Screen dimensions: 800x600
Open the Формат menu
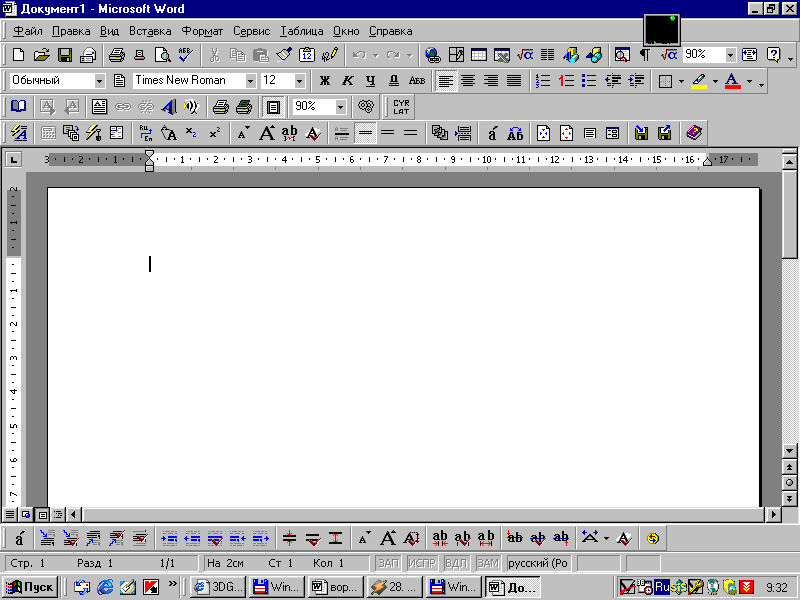(202, 31)
